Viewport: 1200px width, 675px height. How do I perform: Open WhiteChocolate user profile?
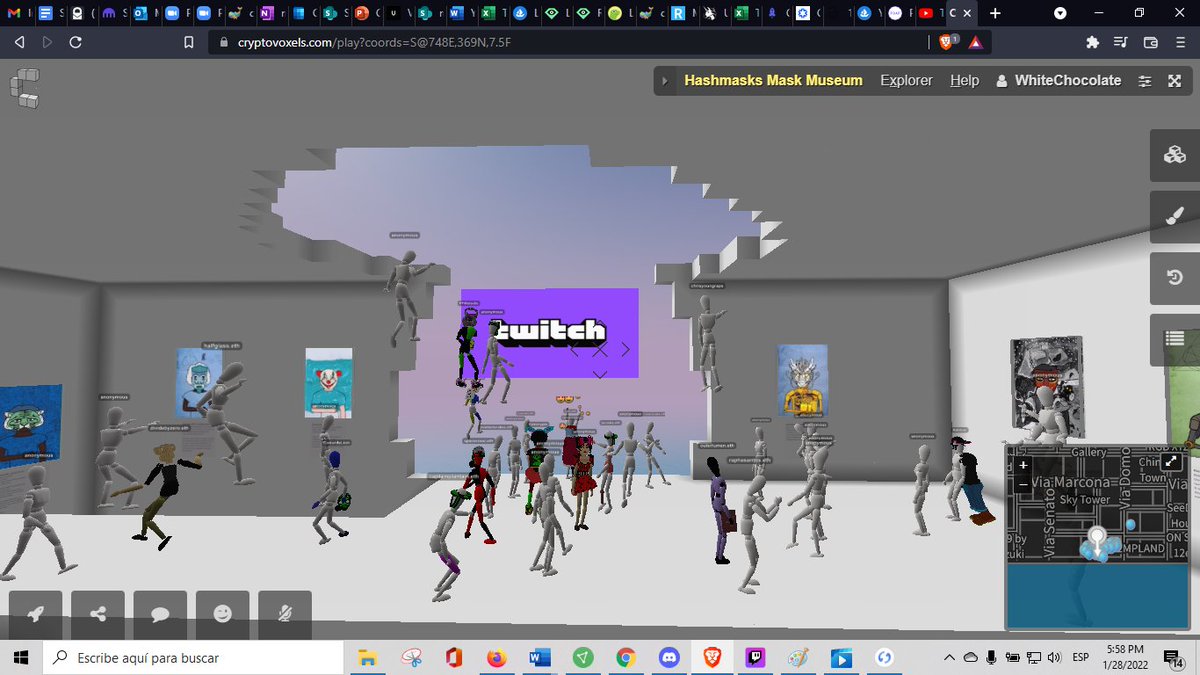1058,81
